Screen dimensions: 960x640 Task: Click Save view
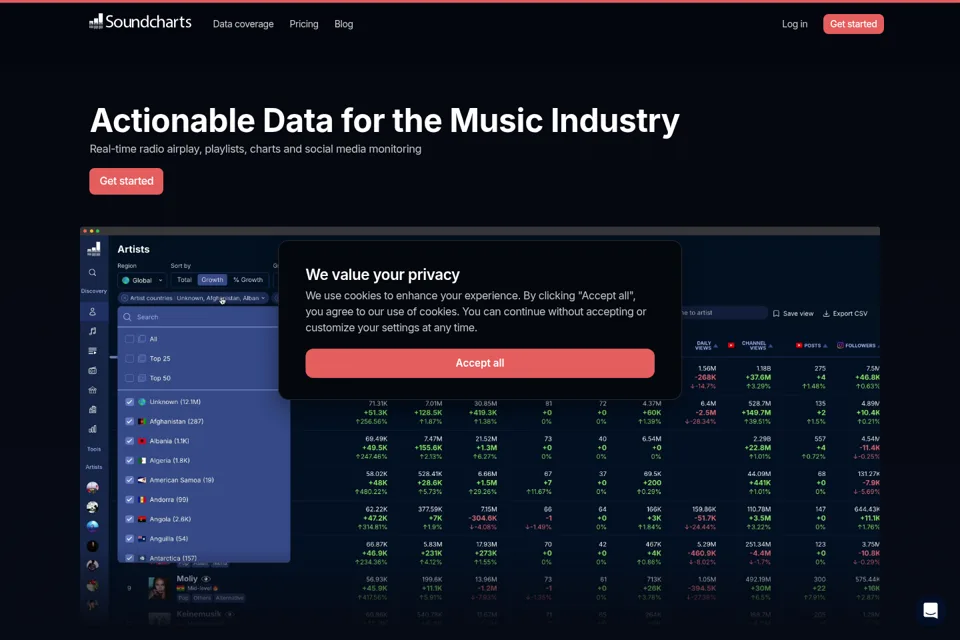coord(793,314)
